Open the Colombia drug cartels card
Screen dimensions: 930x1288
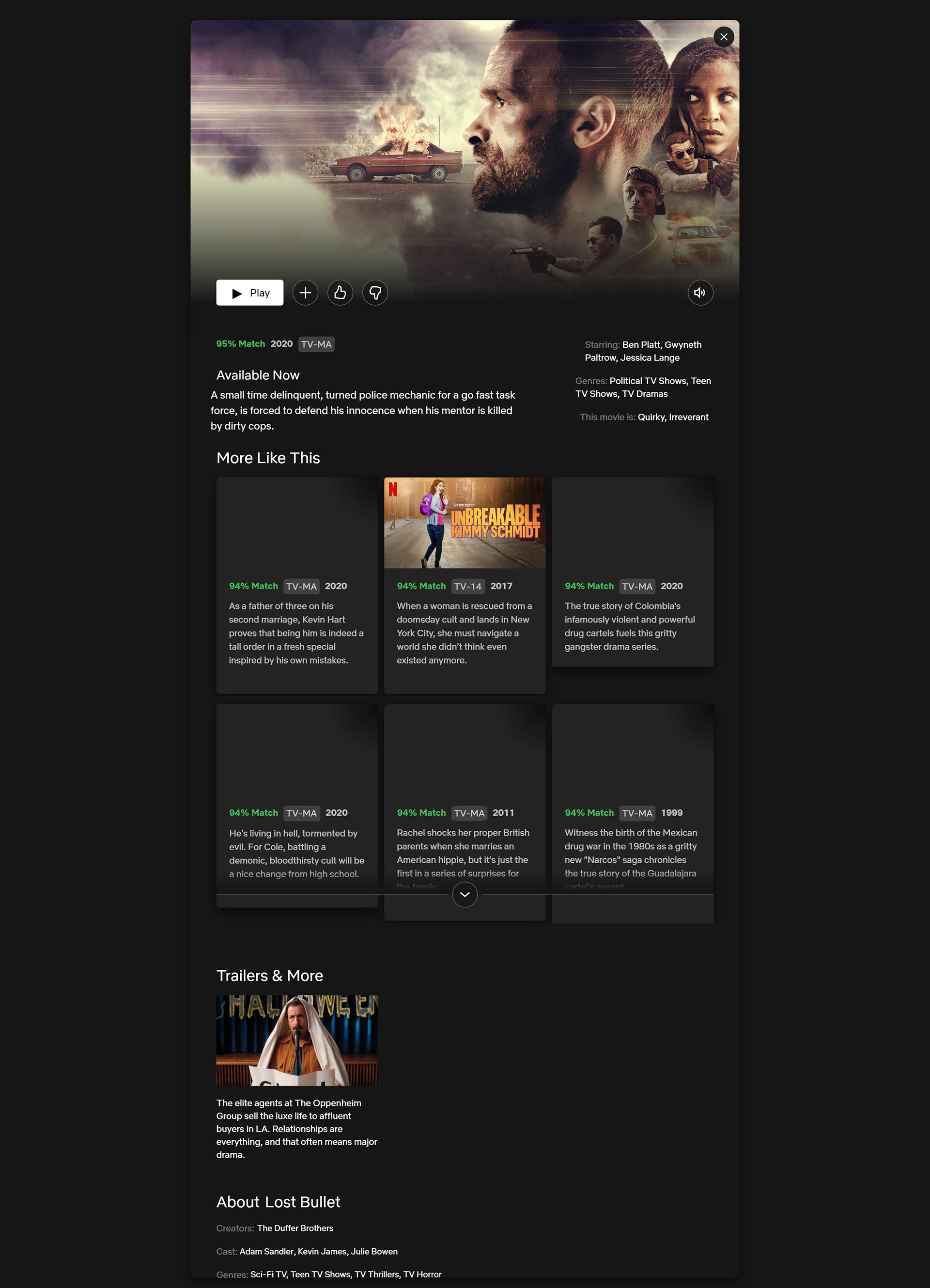632,571
